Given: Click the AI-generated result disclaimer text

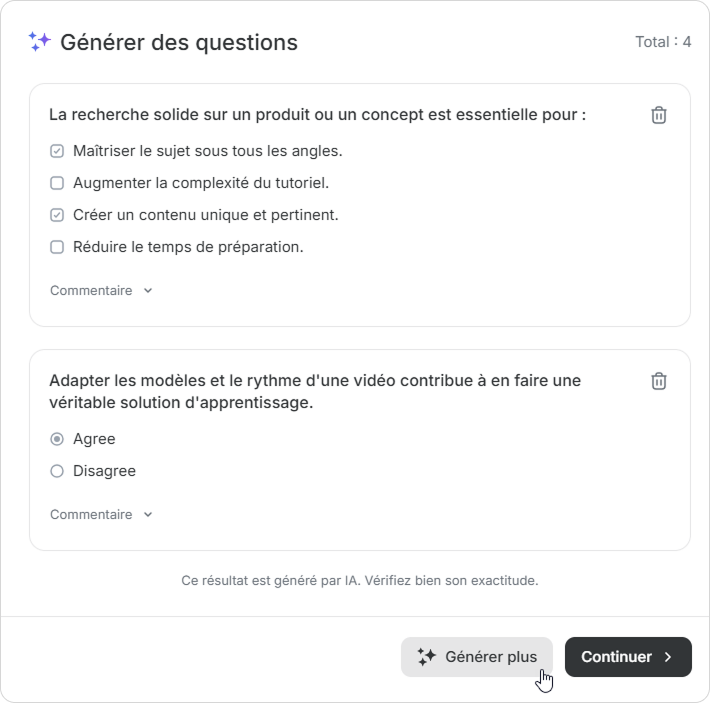Looking at the screenshot, I should point(360,580).
